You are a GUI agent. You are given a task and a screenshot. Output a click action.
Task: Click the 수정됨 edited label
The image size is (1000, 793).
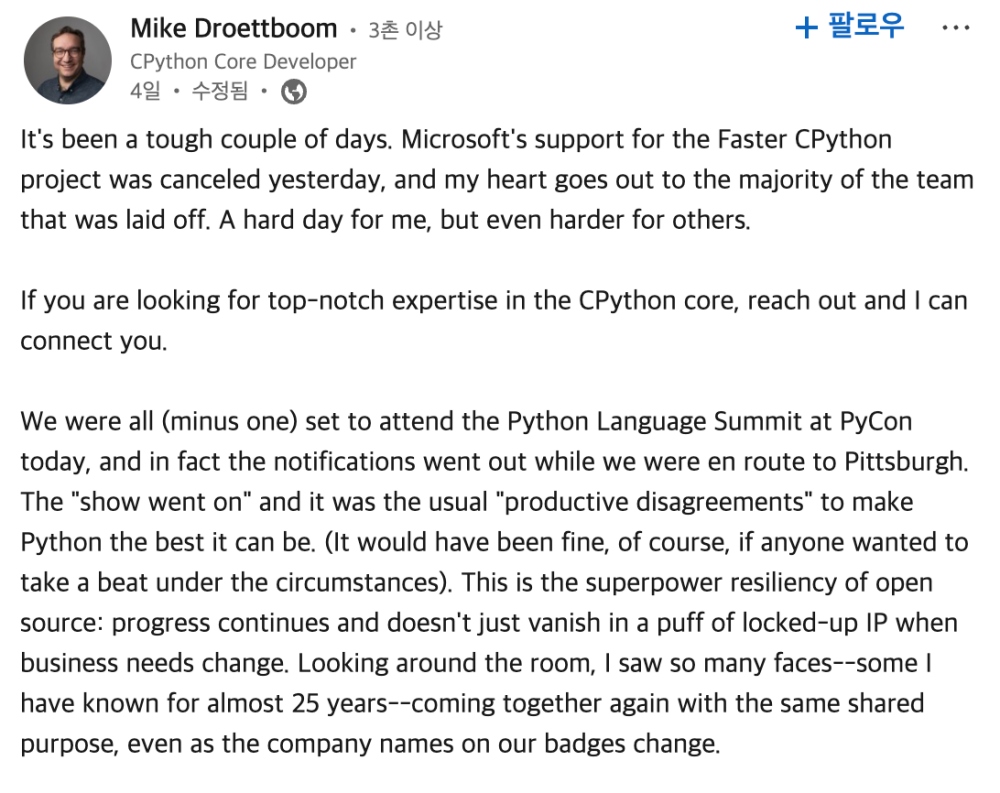(219, 92)
